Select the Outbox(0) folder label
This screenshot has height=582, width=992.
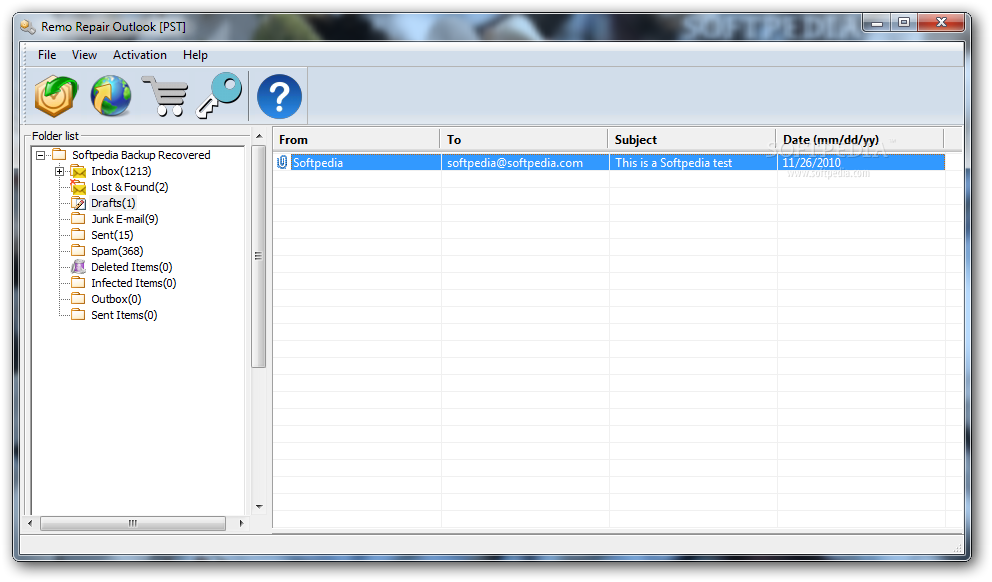116,299
